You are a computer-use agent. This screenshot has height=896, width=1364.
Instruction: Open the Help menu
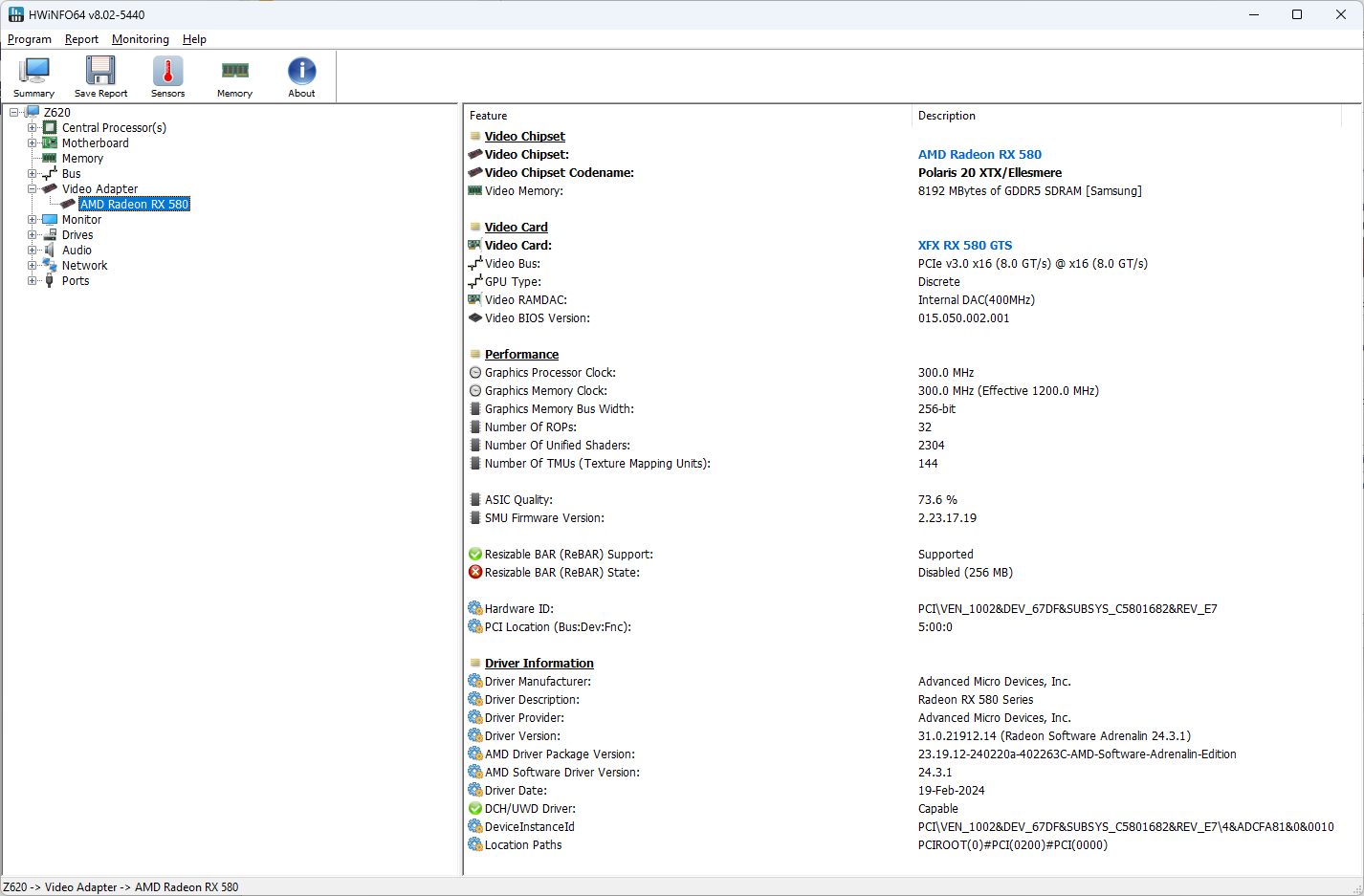click(194, 39)
